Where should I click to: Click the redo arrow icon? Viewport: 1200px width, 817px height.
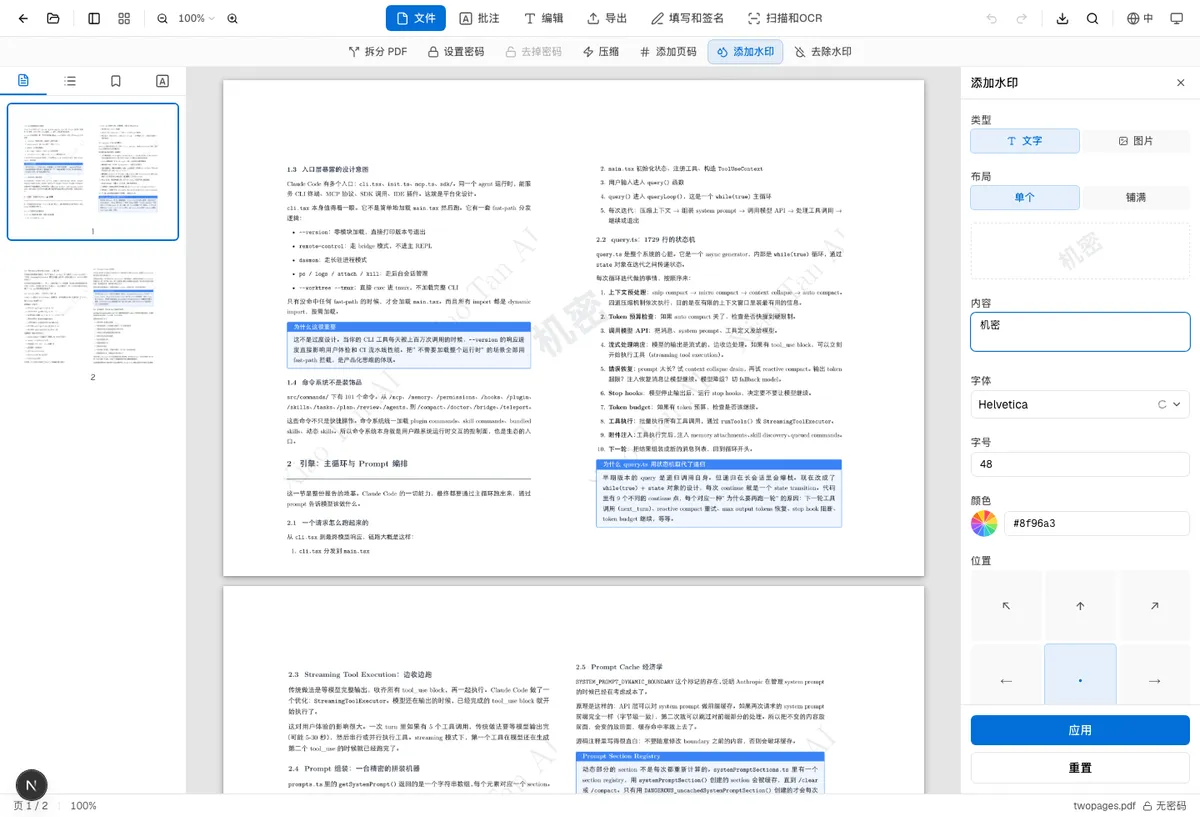coord(1022,18)
